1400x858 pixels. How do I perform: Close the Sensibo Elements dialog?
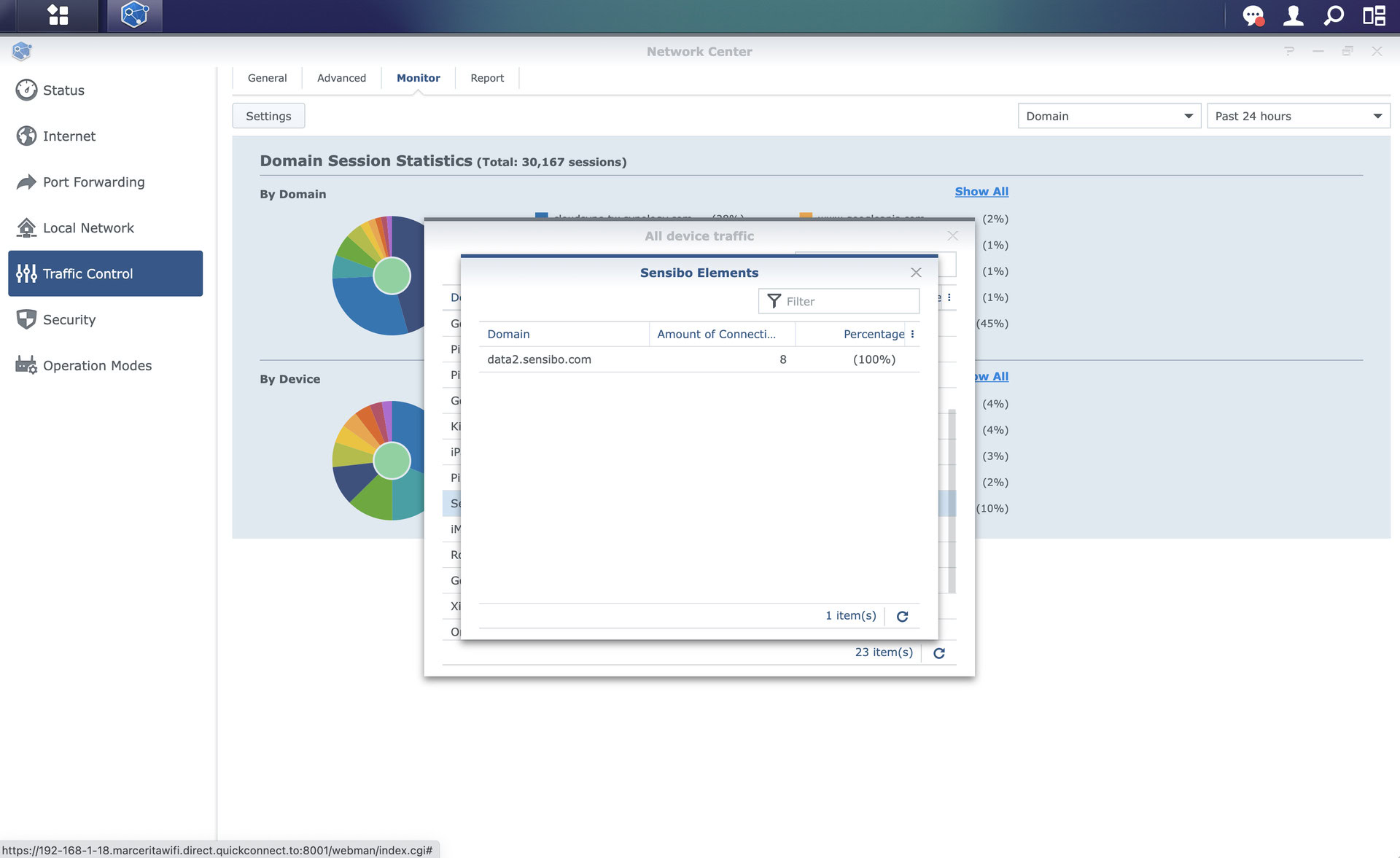916,272
